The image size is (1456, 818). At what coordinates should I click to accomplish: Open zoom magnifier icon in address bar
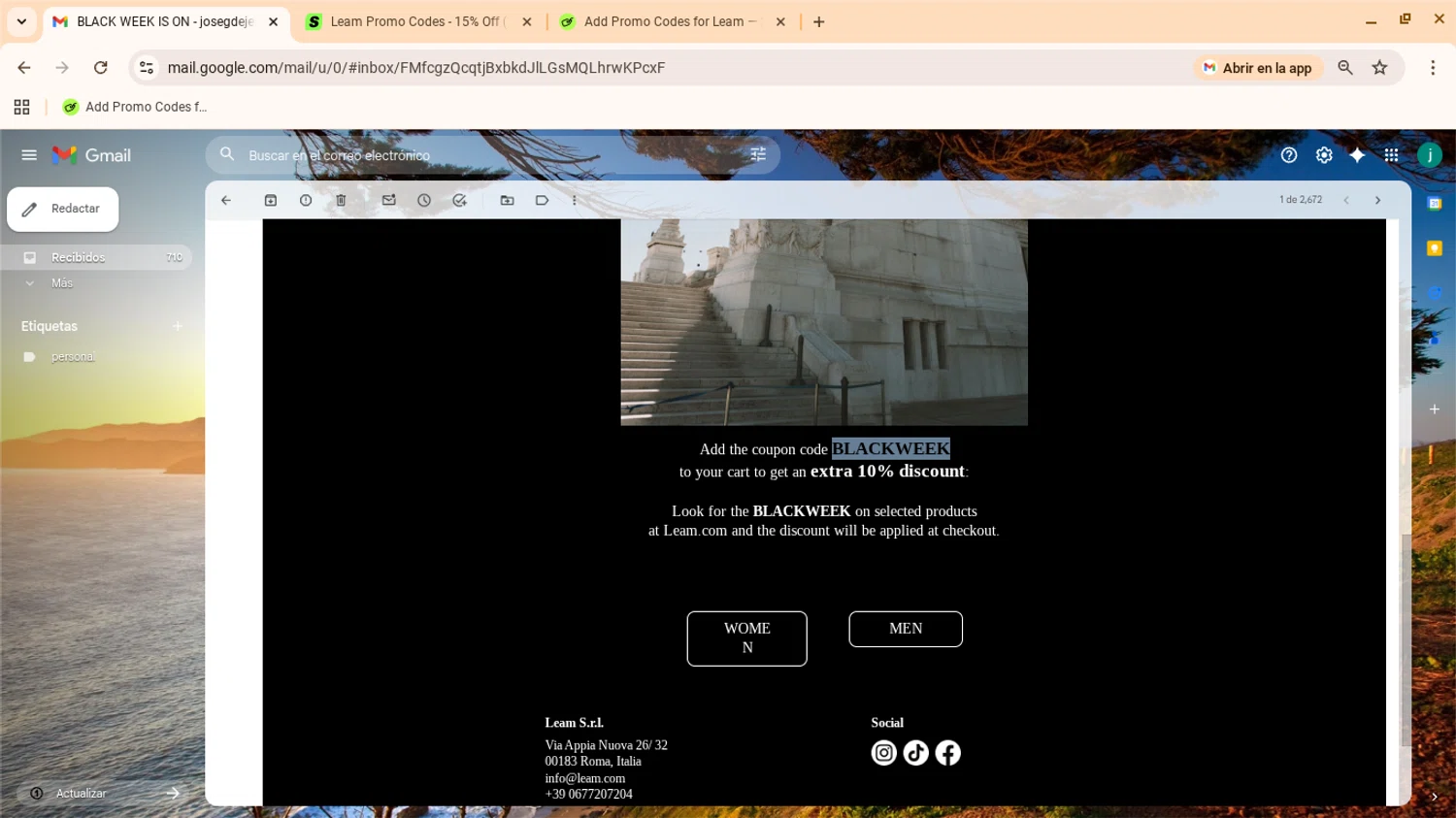tap(1345, 68)
